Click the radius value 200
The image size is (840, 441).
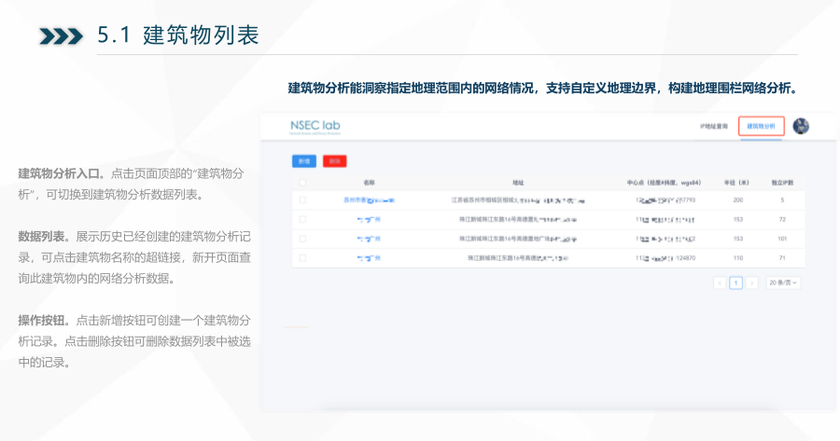[738, 200]
